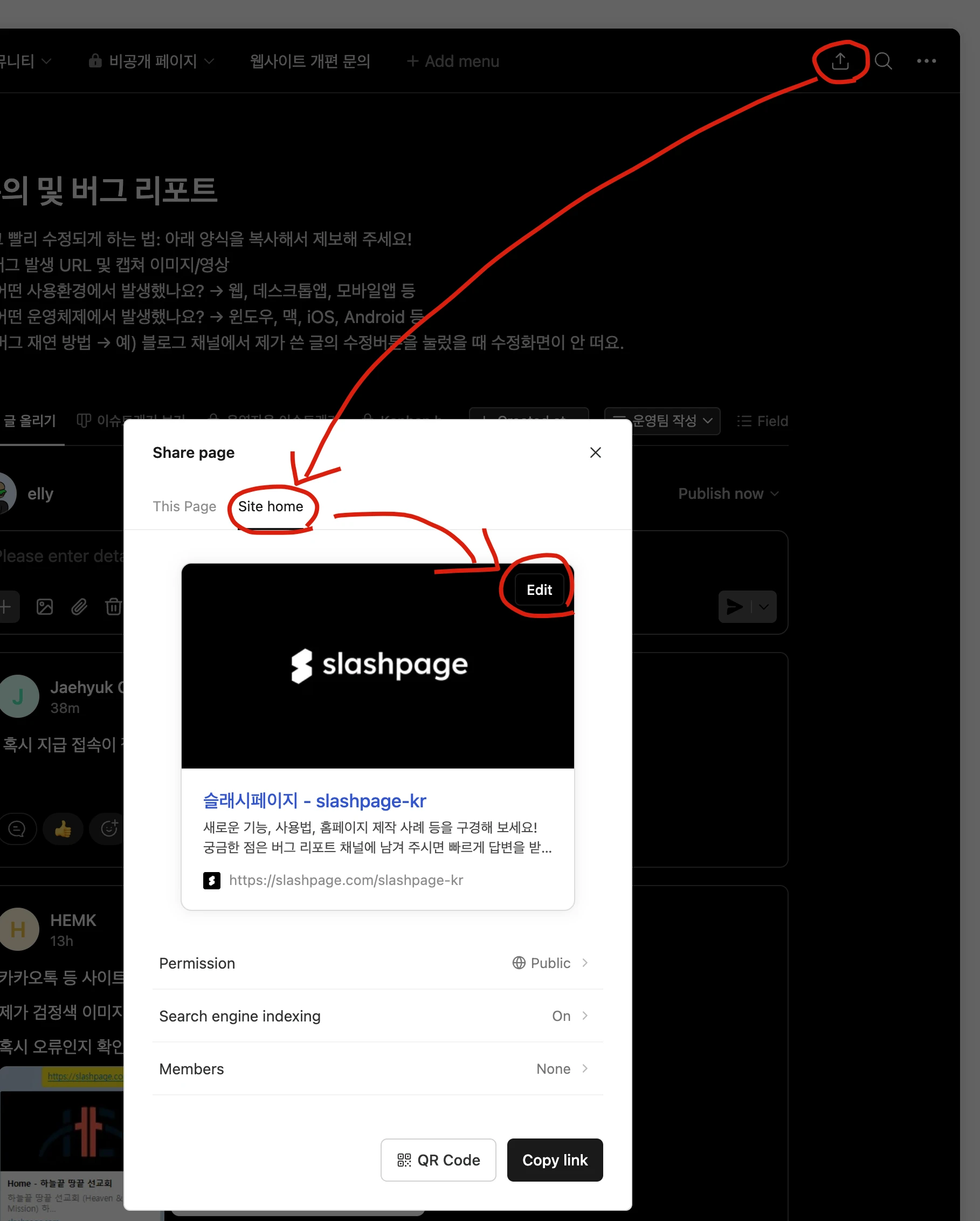Click the image attachment icon in editor
Image resolution: width=980 pixels, height=1221 pixels.
click(x=45, y=607)
